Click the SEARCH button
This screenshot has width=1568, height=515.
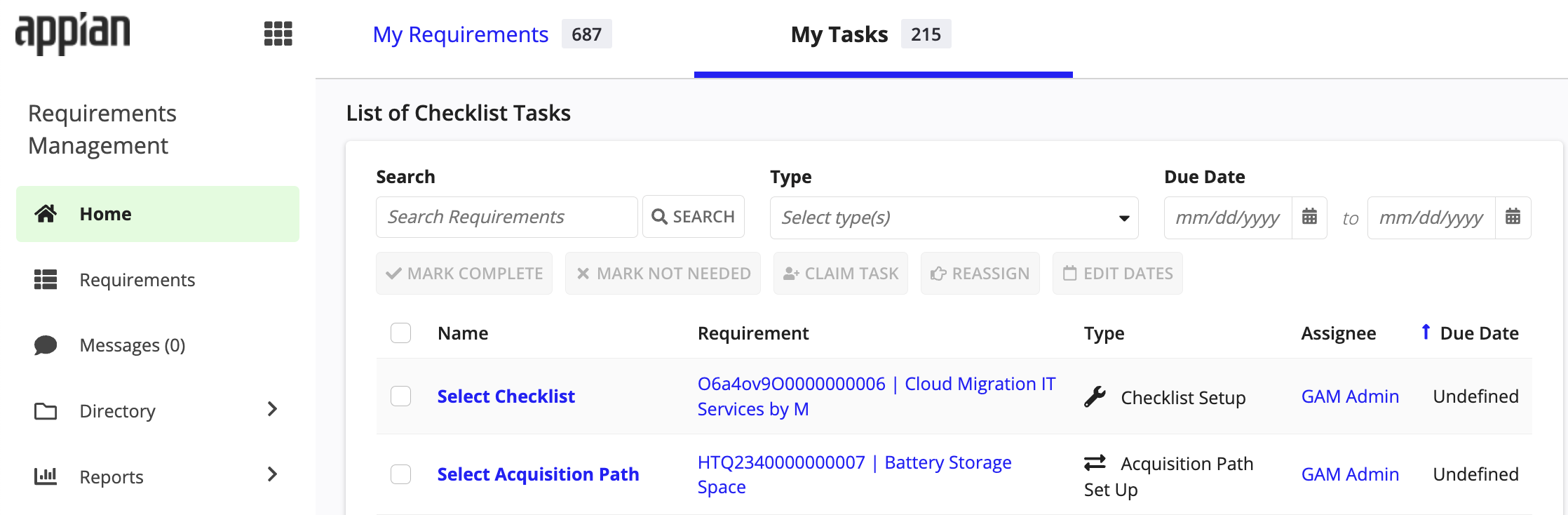coord(694,217)
